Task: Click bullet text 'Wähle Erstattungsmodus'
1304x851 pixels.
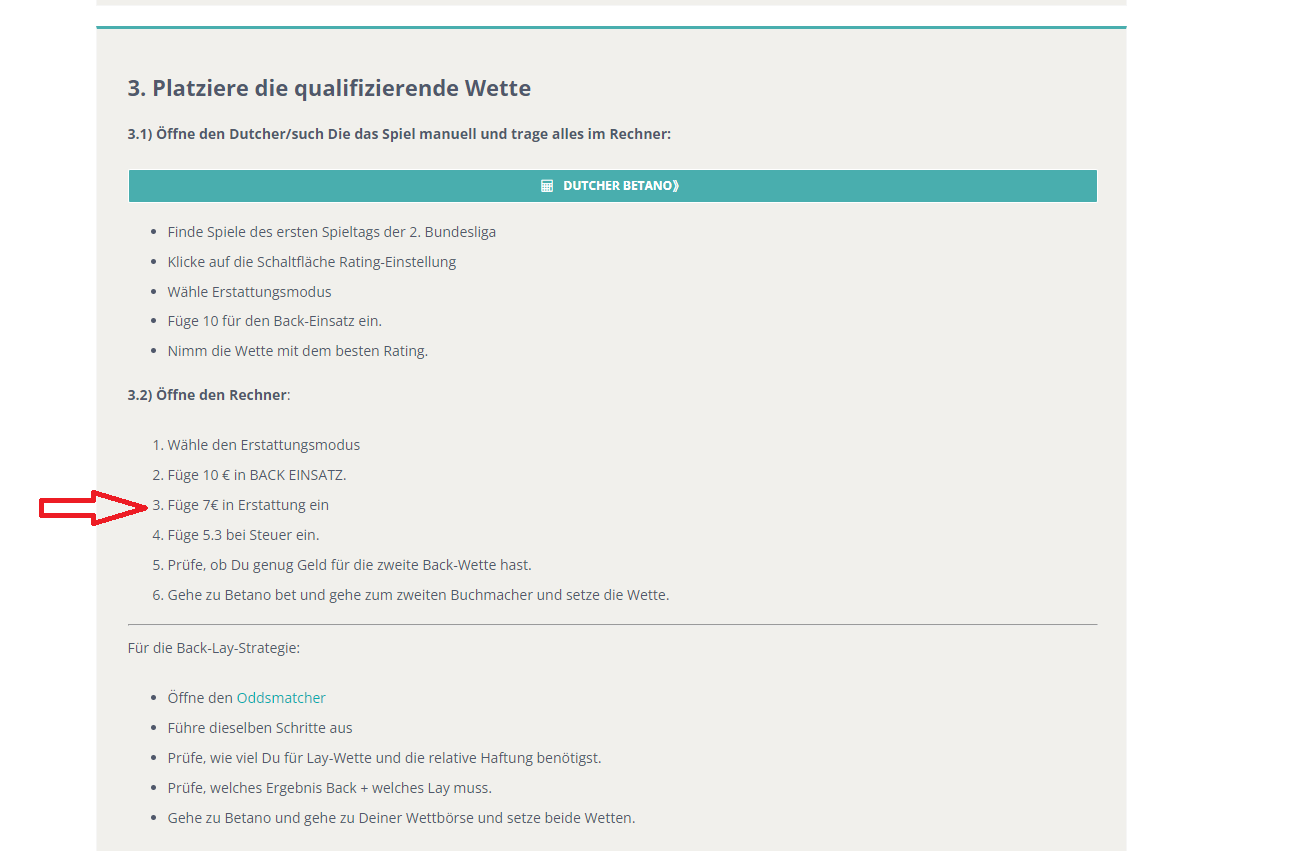Action: [249, 292]
